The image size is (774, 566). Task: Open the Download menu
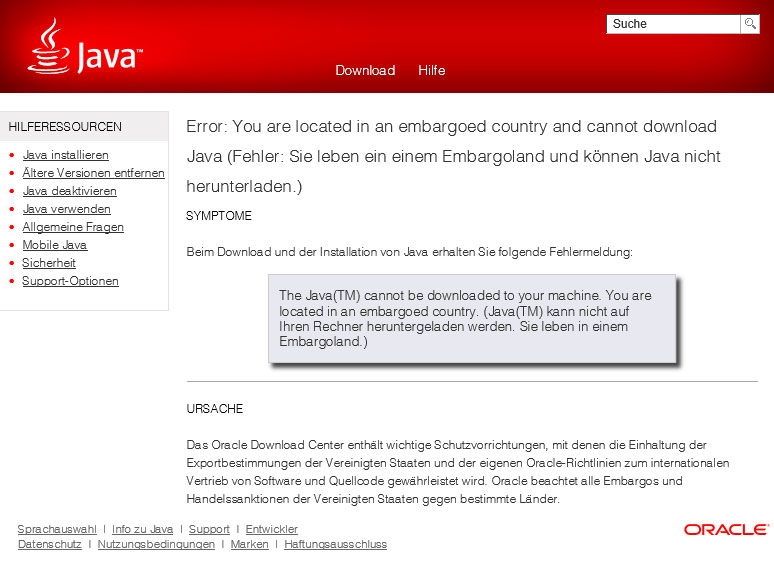pyautogui.click(x=365, y=71)
